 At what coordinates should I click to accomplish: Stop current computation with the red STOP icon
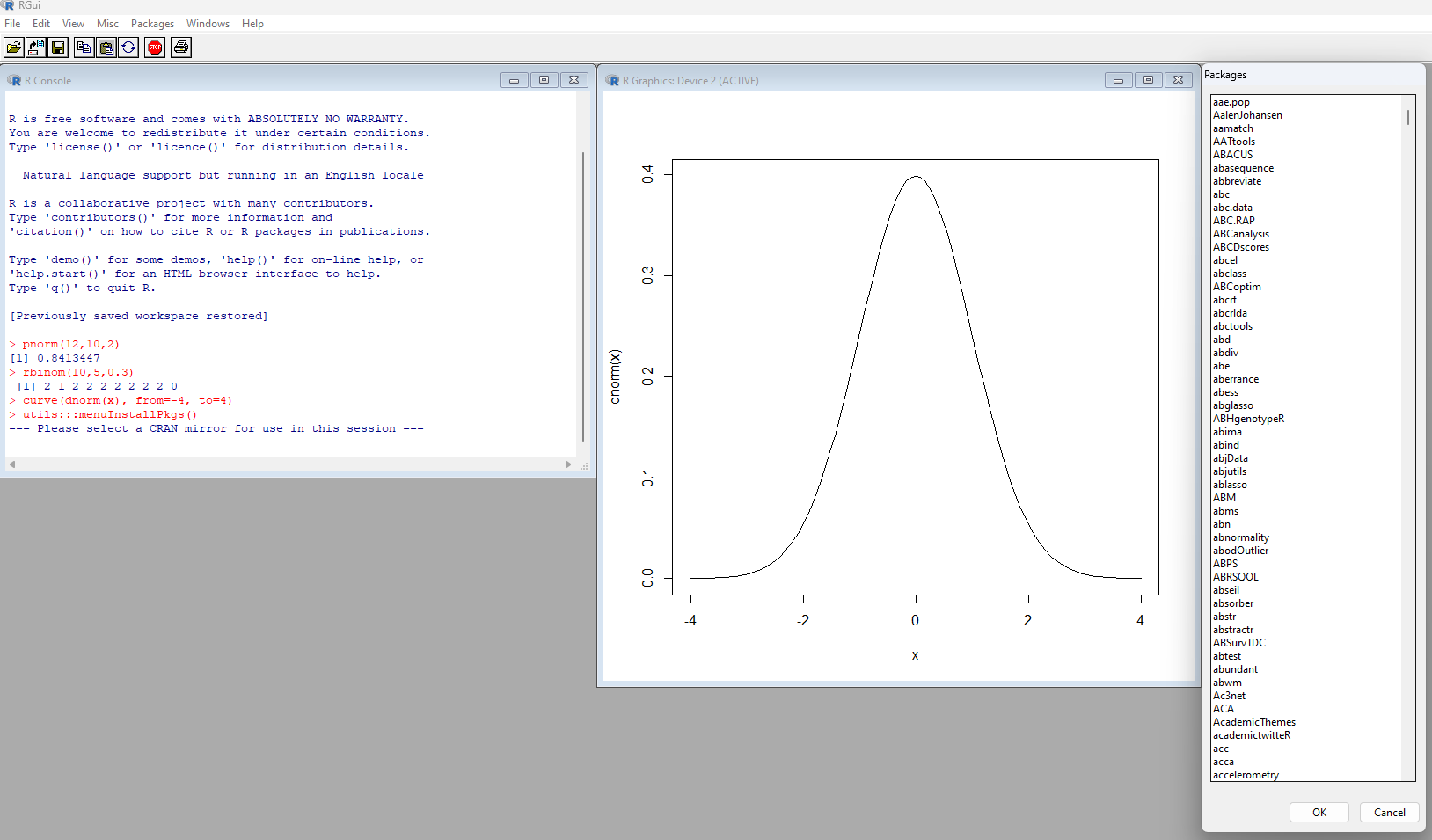coord(155,47)
